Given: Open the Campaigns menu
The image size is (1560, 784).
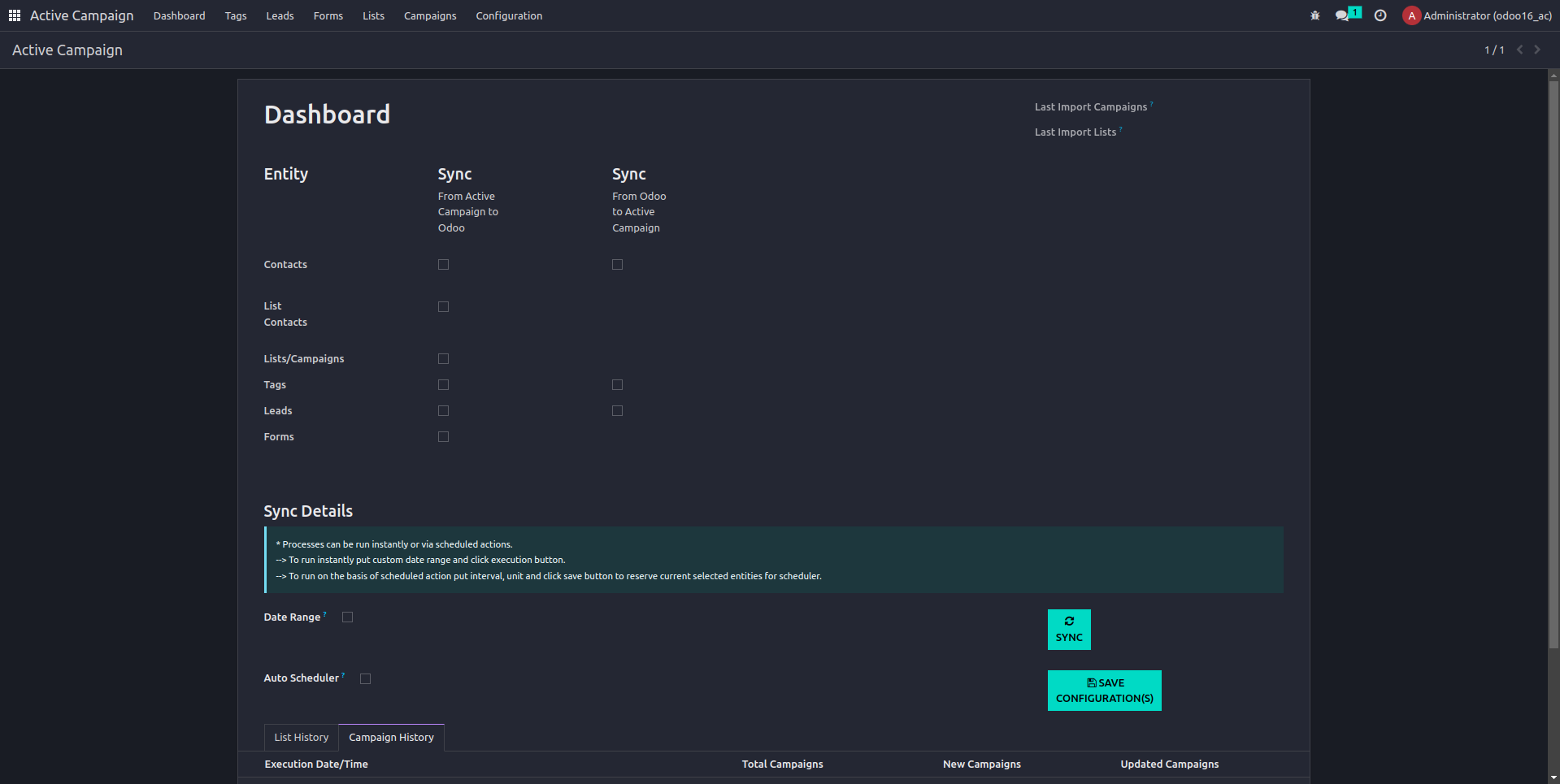Looking at the screenshot, I should click(430, 15).
